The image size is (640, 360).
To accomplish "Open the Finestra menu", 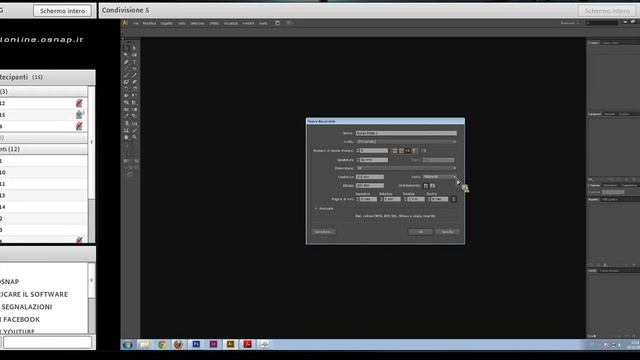I will coord(248,23).
